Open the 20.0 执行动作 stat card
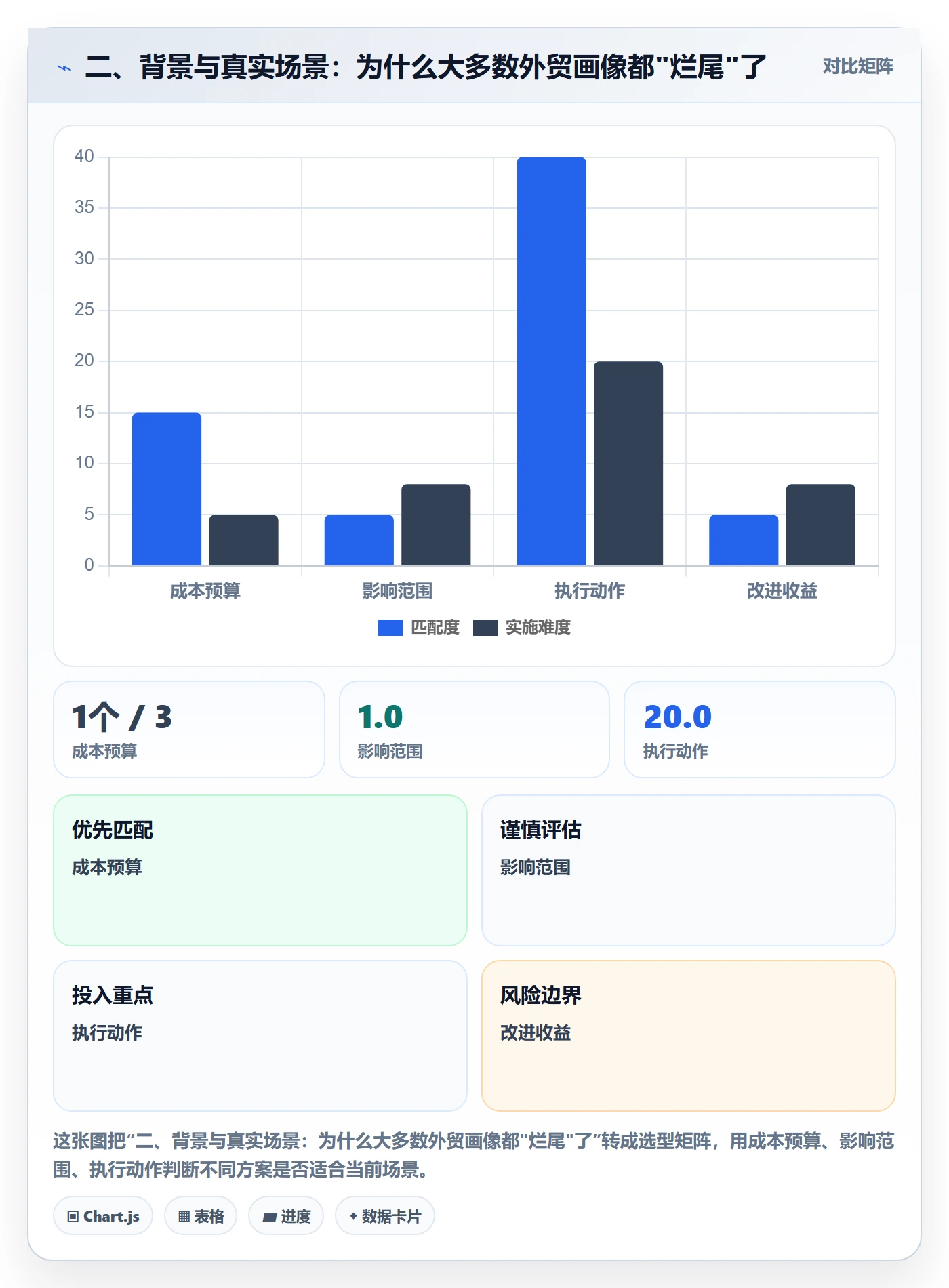The width and height of the screenshot is (949, 1288). coord(760,729)
